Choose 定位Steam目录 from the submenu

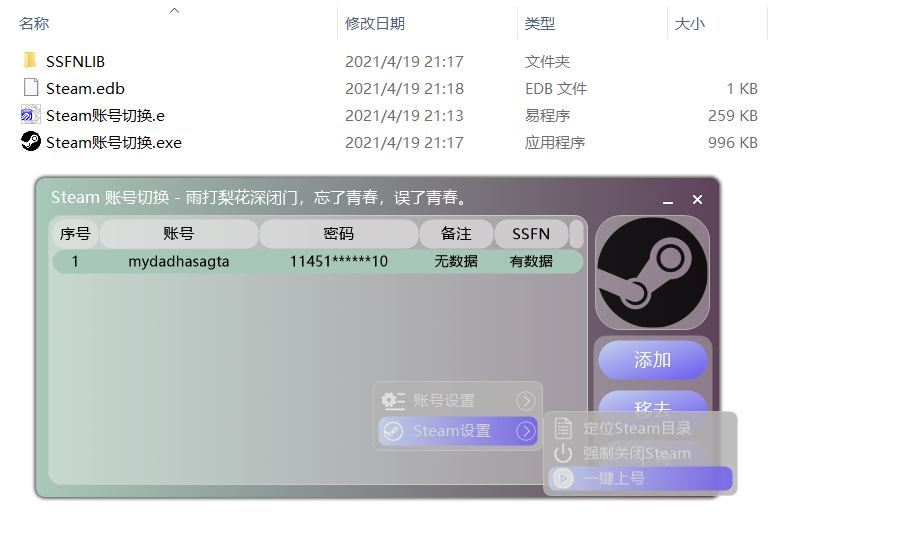point(640,428)
